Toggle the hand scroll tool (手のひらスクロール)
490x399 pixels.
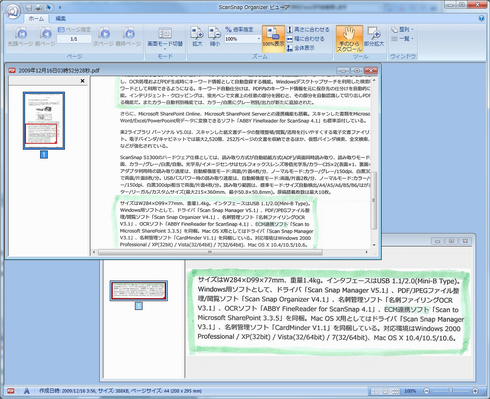(349, 39)
